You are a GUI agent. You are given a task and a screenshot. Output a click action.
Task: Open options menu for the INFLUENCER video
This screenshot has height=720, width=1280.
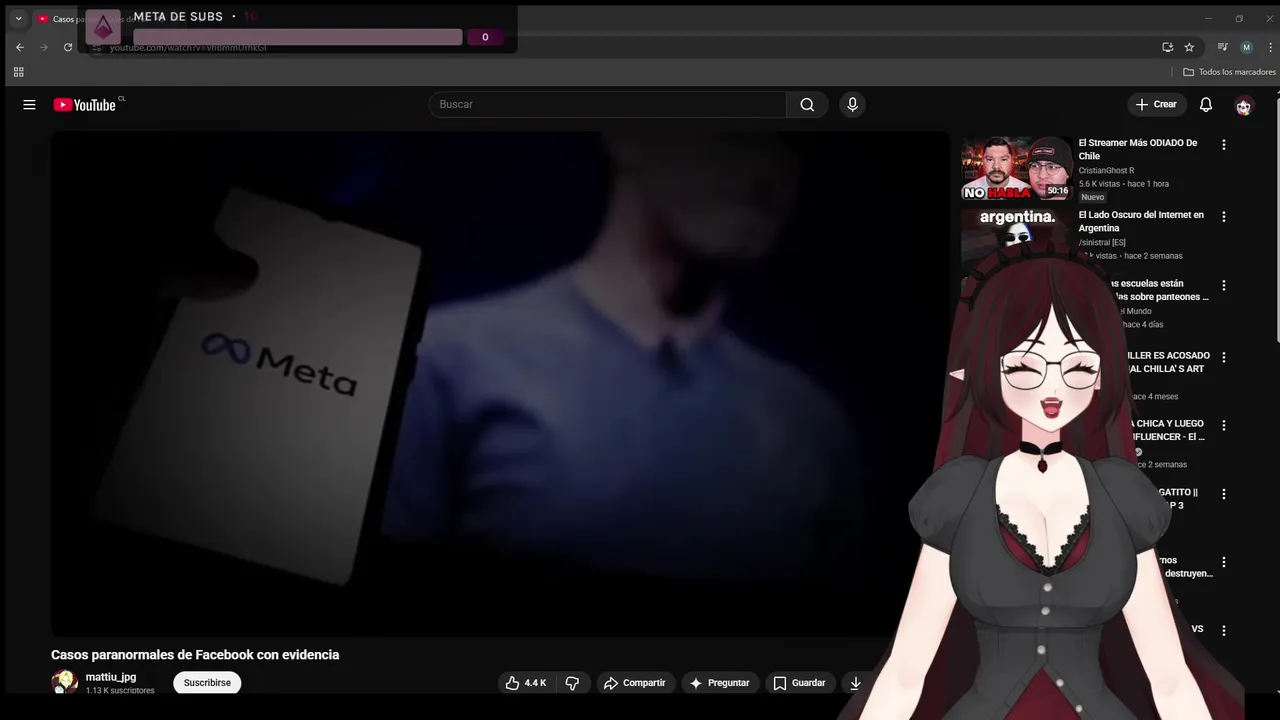point(1223,426)
